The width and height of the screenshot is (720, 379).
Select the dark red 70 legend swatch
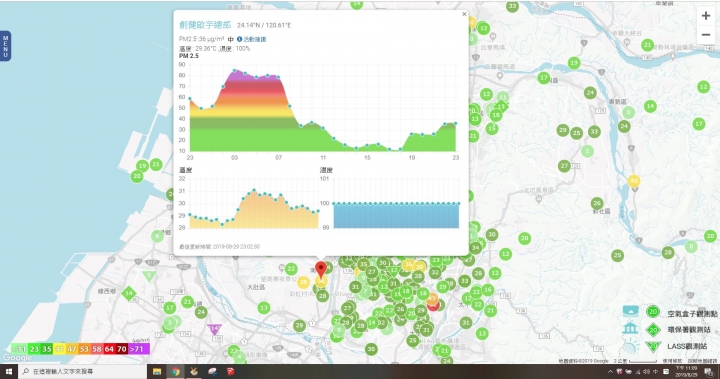tap(122, 349)
